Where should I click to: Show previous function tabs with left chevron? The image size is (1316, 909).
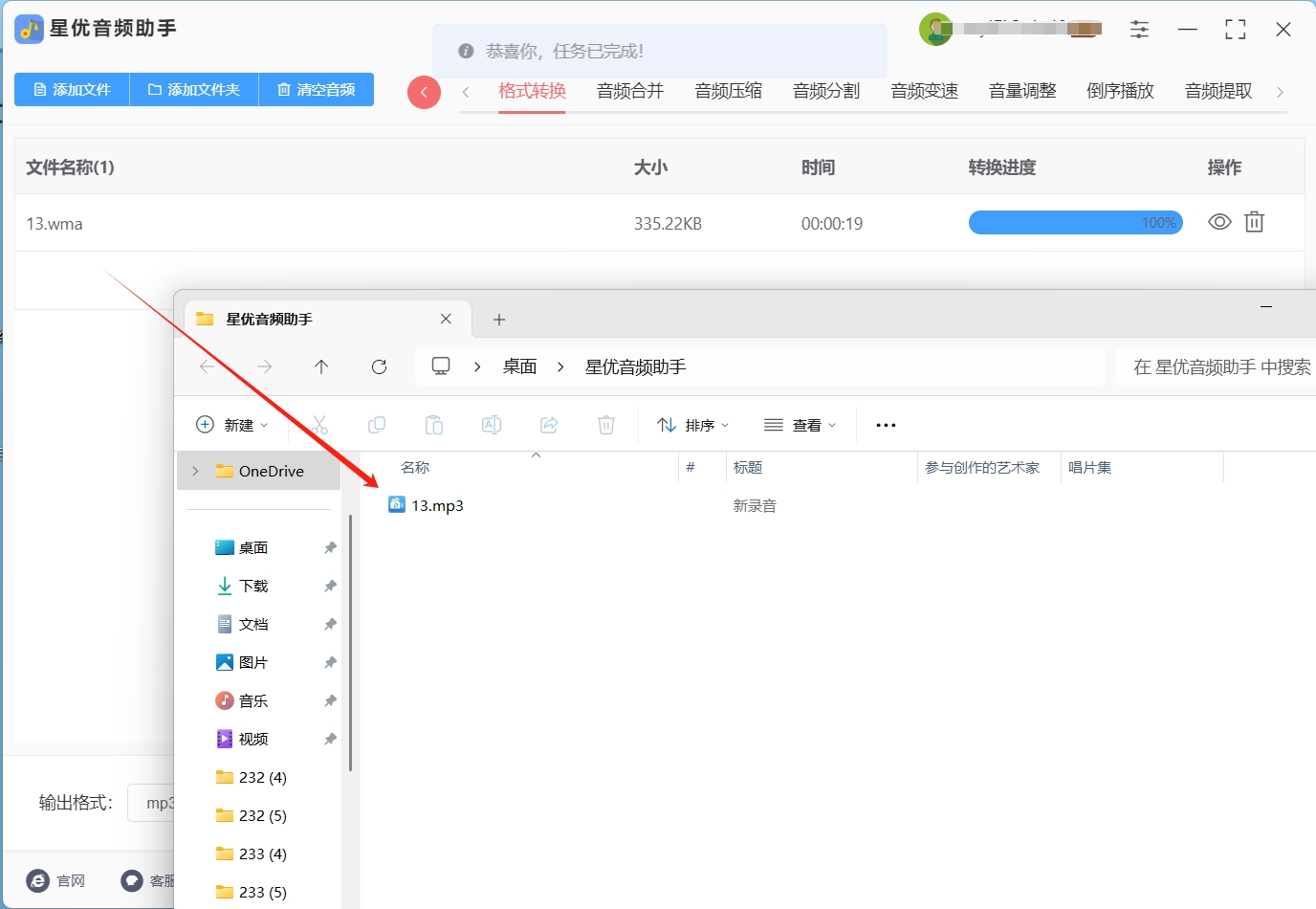click(466, 92)
